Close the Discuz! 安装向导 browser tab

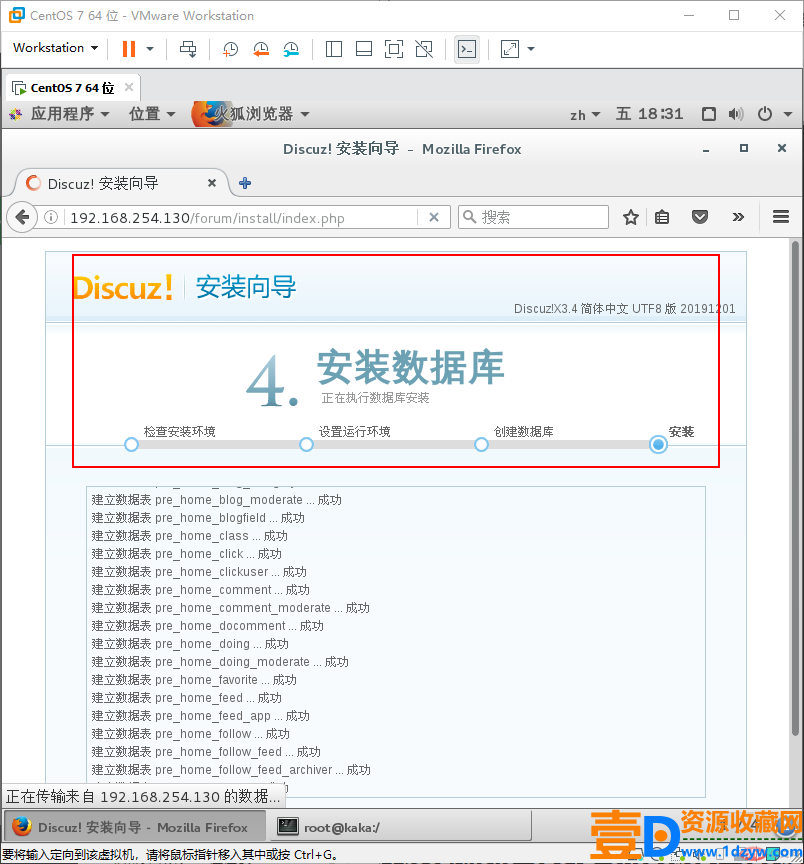212,183
